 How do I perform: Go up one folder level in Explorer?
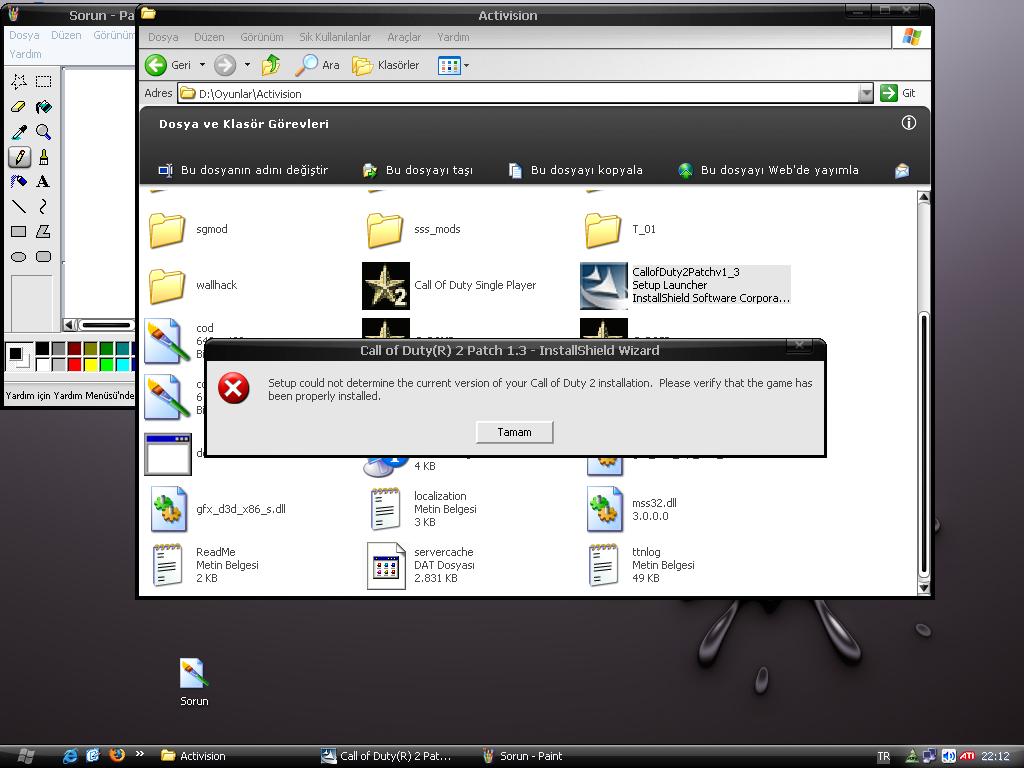click(270, 65)
